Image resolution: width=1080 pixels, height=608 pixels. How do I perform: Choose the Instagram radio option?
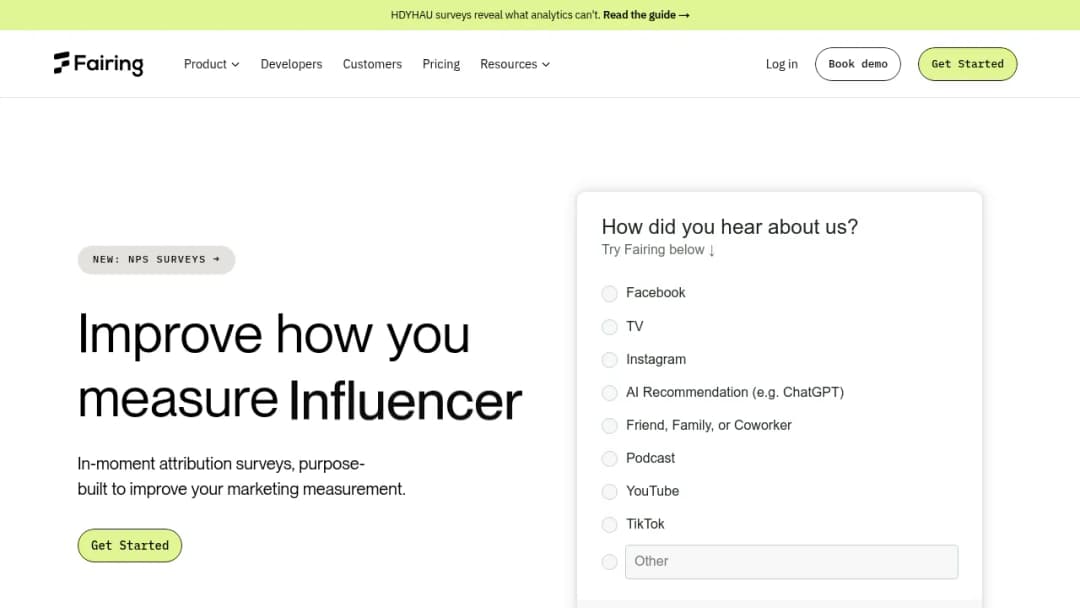pos(610,359)
